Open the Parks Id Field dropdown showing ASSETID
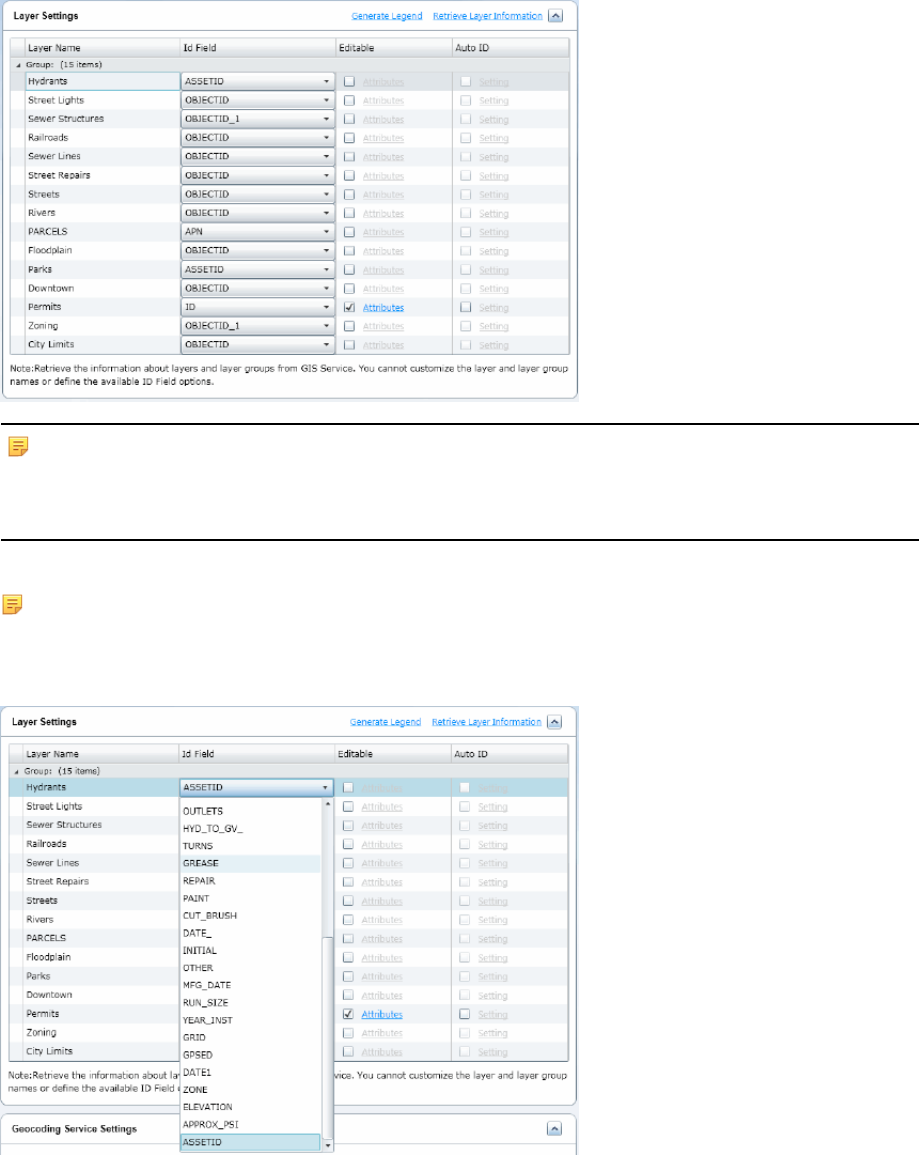The width and height of the screenshot is (919, 1155). [258, 270]
